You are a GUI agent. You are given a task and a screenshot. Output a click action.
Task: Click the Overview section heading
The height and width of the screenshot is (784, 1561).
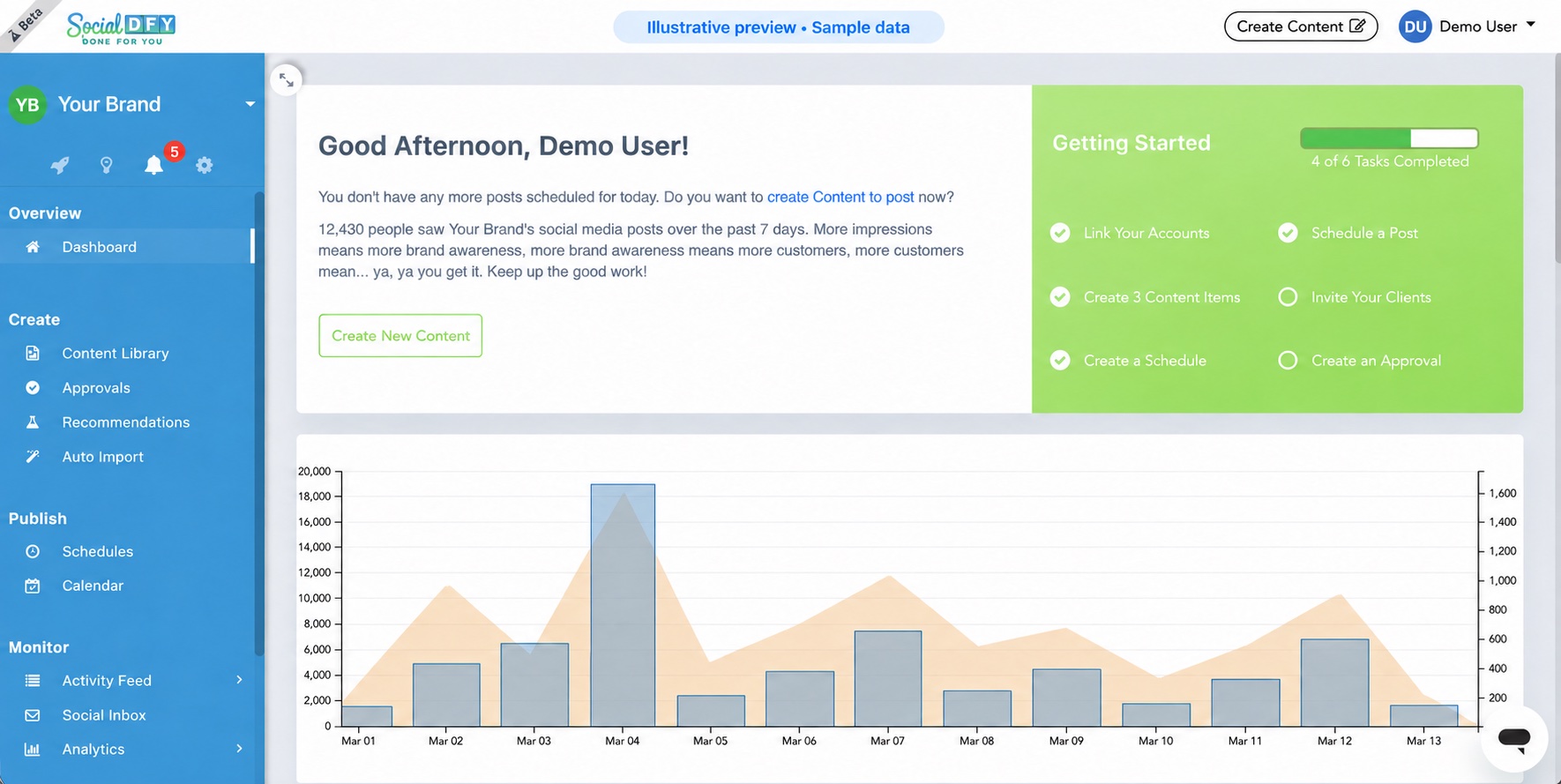(45, 213)
